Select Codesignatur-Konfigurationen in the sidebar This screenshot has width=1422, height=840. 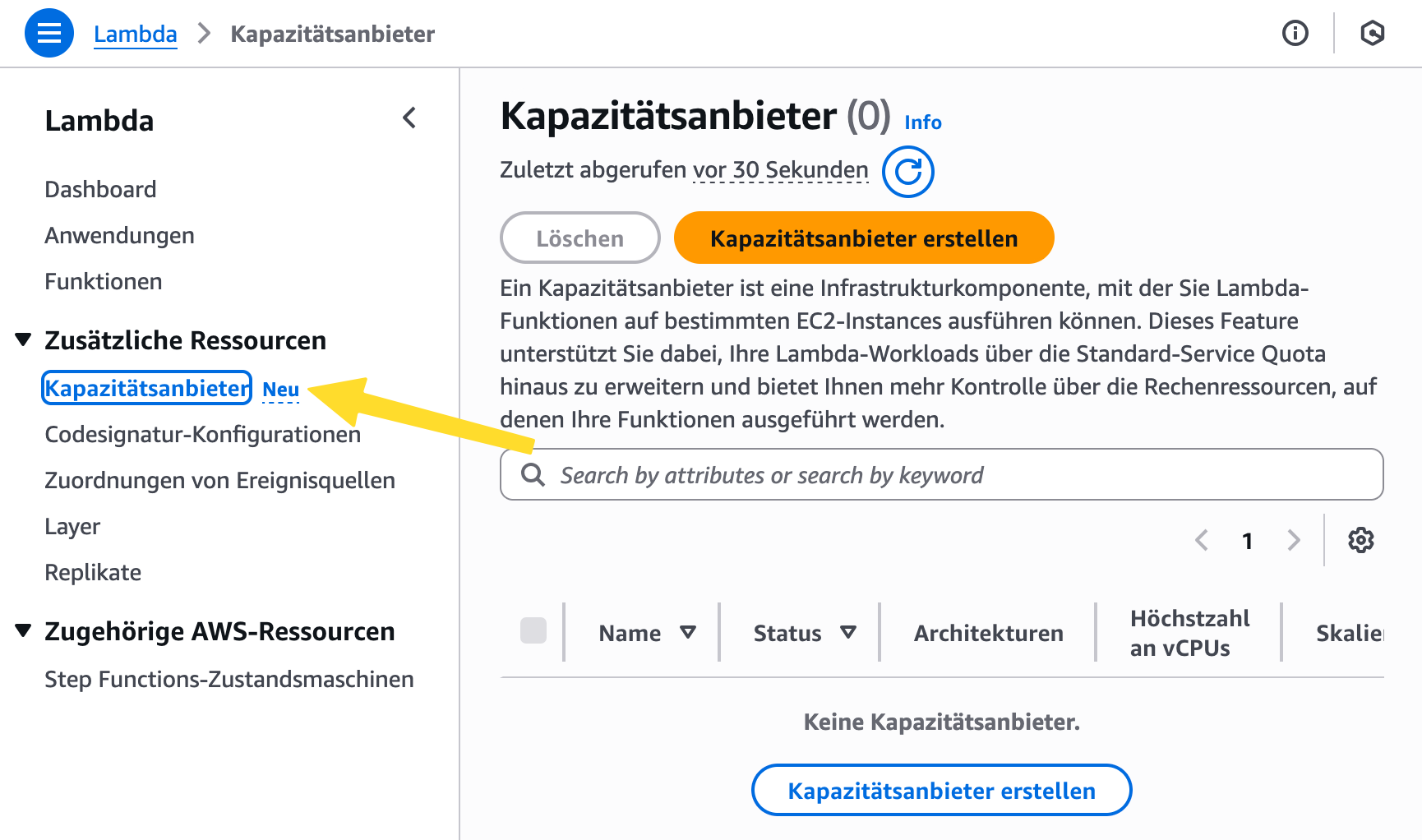[202, 434]
